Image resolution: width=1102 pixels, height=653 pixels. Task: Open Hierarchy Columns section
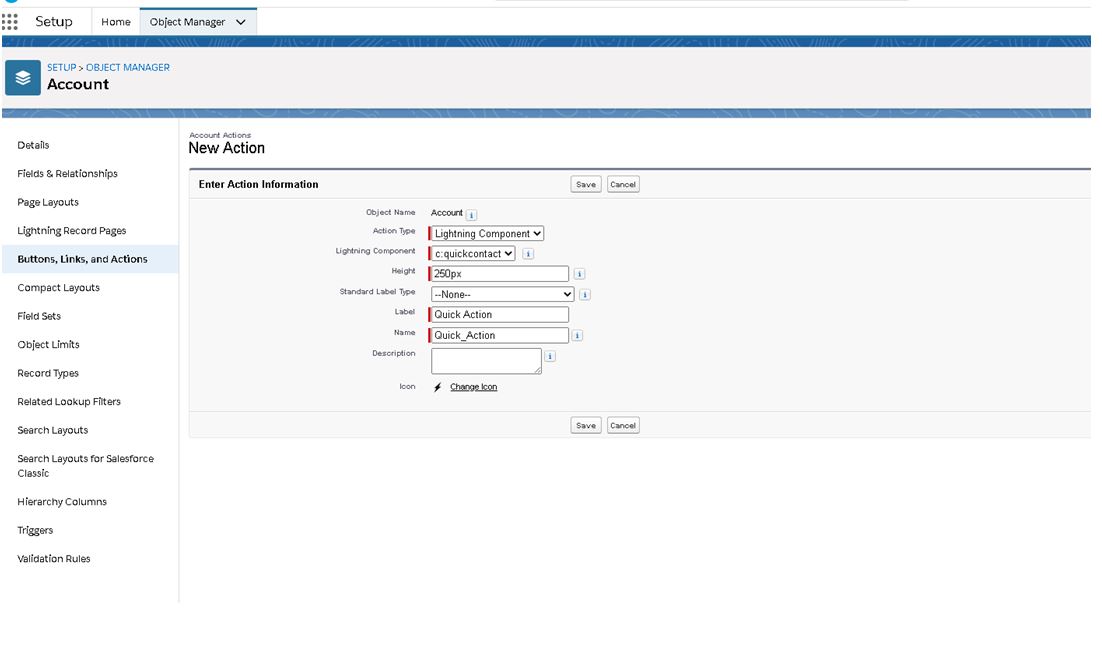pyautogui.click(x=62, y=502)
